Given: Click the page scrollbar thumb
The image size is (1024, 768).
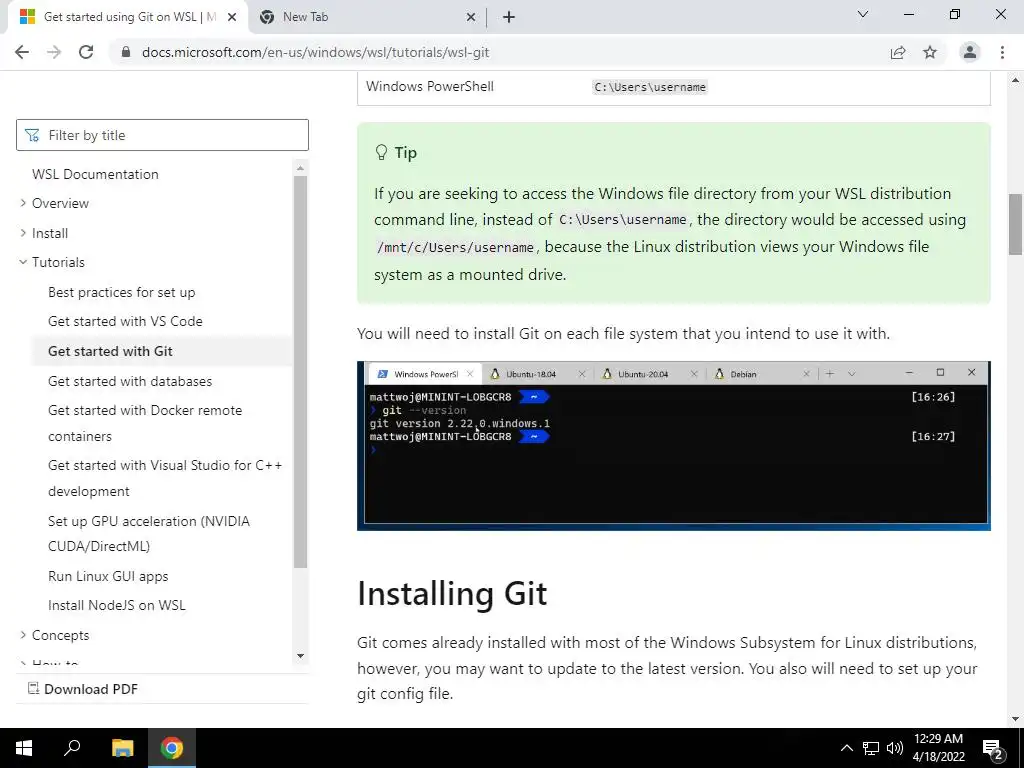Looking at the screenshot, I should coord(1015,224).
